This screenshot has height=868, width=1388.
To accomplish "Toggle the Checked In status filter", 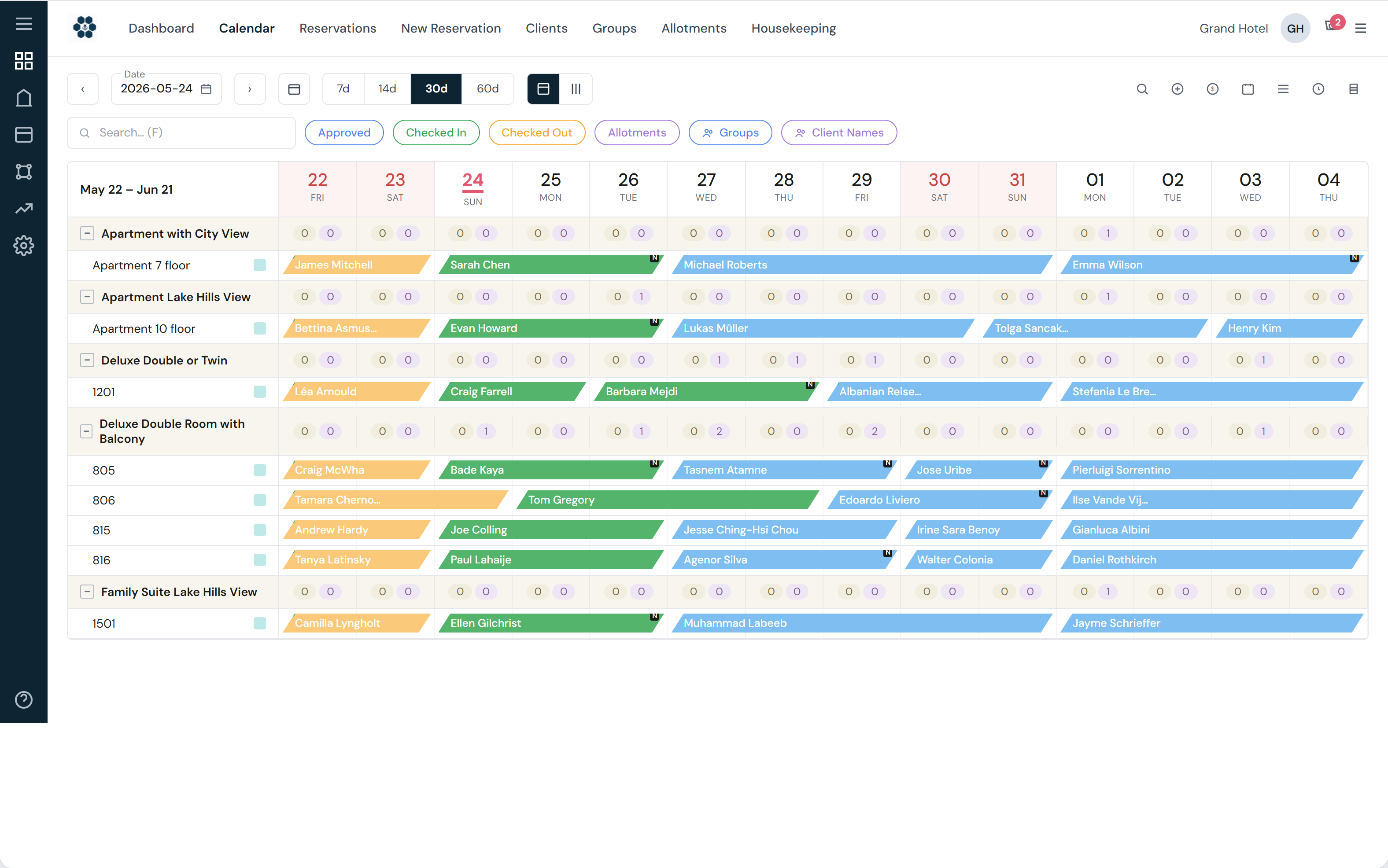I will pyautogui.click(x=436, y=132).
